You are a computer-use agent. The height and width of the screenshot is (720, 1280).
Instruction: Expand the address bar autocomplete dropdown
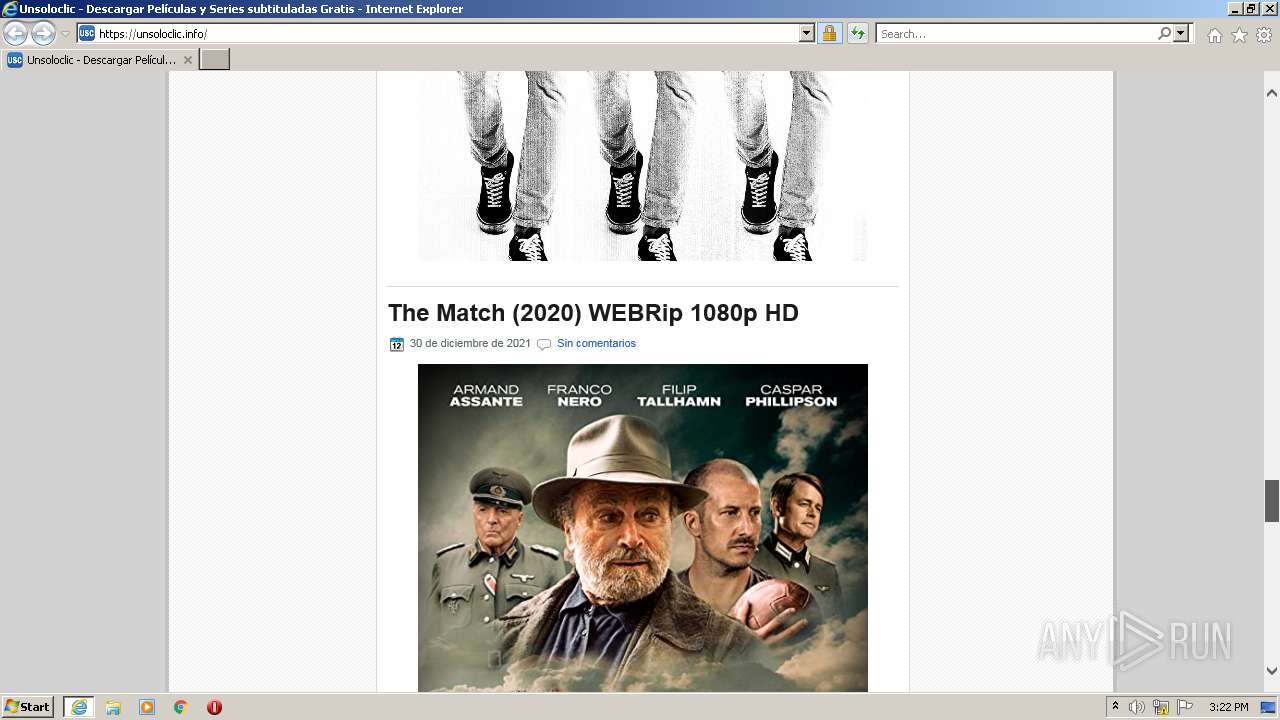[807, 33]
